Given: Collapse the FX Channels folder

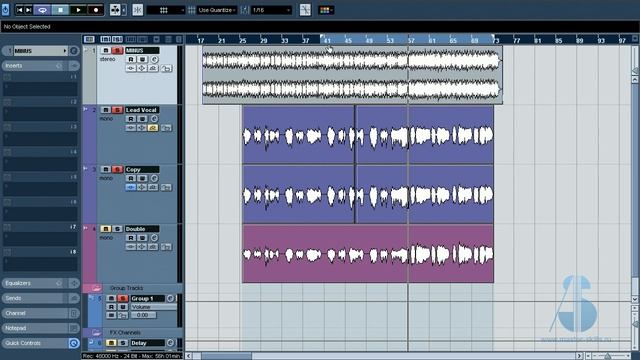Looking at the screenshot, I should [x=96, y=333].
